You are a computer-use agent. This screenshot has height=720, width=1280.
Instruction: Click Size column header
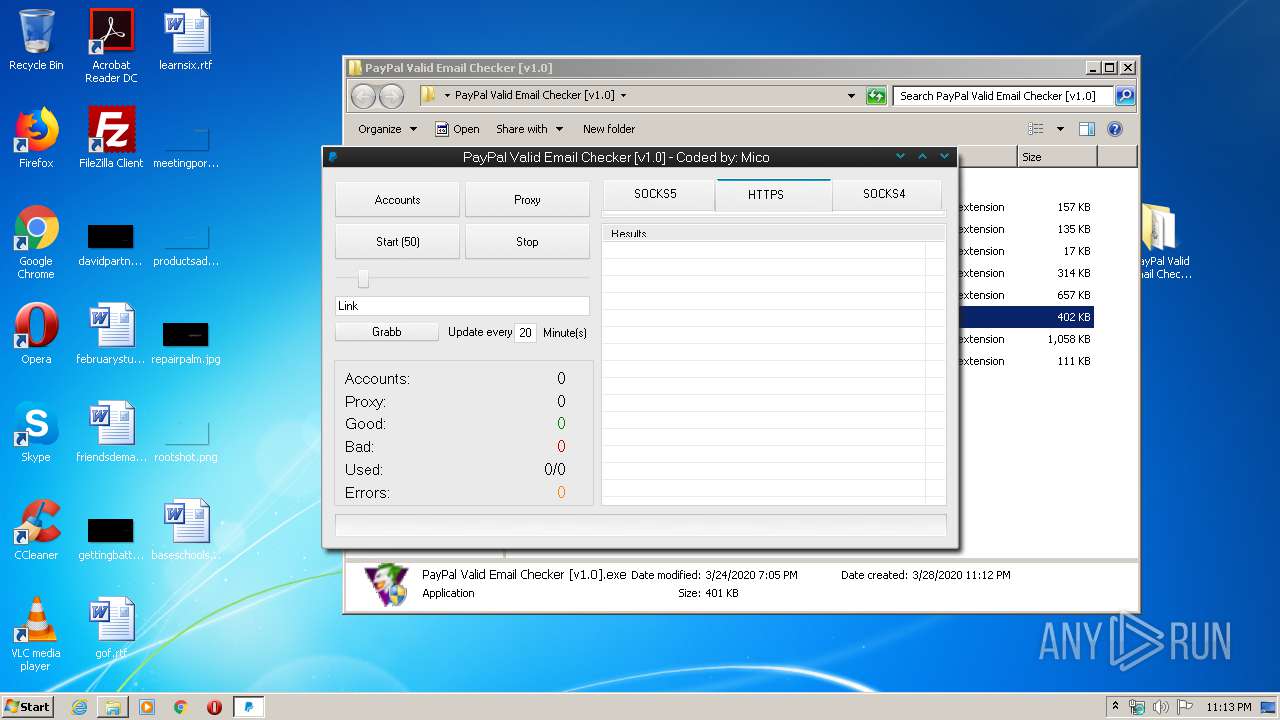point(1057,157)
